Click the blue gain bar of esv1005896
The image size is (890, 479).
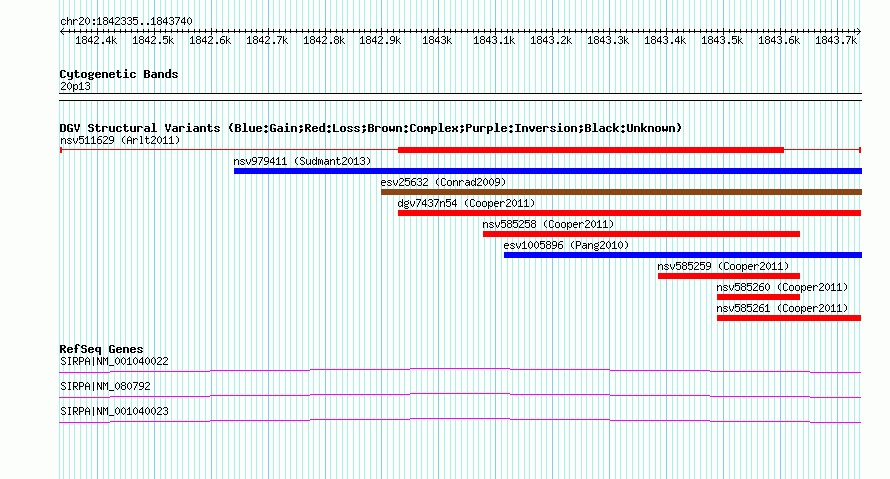(683, 255)
